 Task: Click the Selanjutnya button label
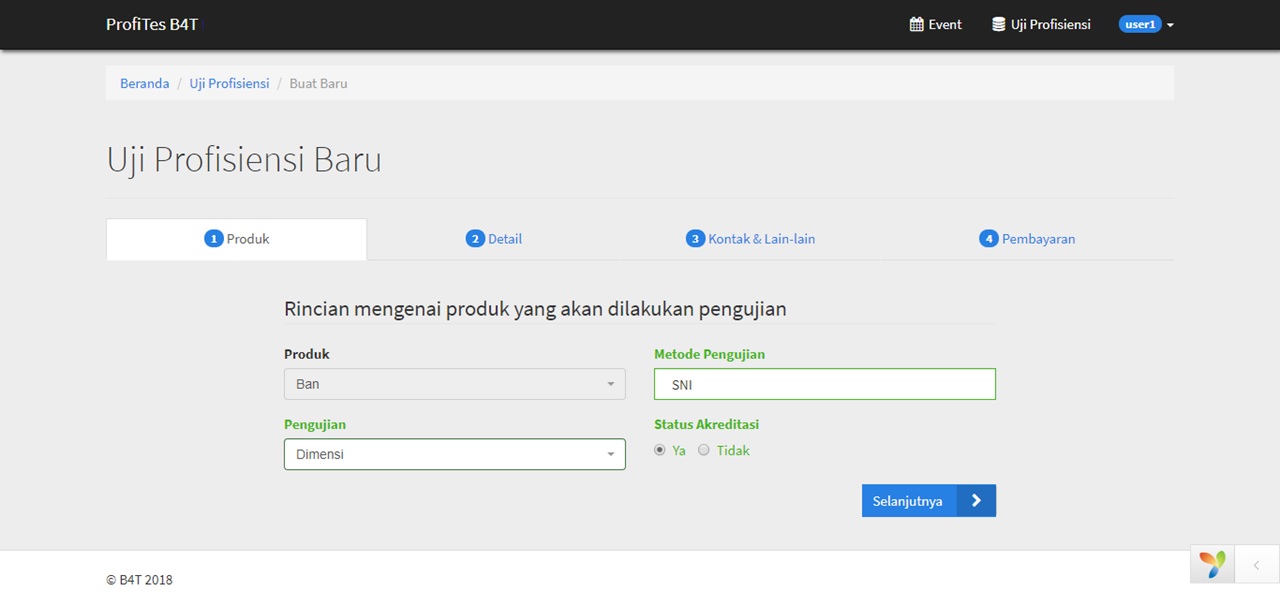[x=908, y=501]
